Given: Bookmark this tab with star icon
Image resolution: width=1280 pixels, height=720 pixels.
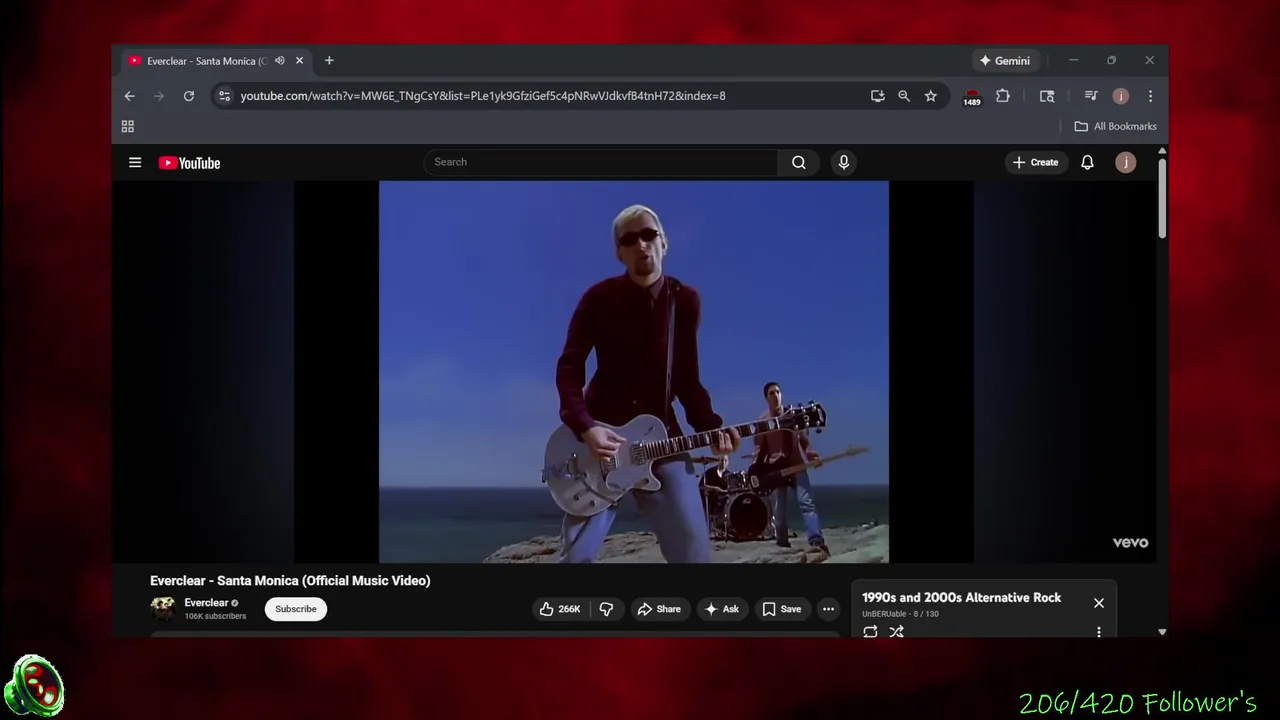Looking at the screenshot, I should (x=931, y=96).
